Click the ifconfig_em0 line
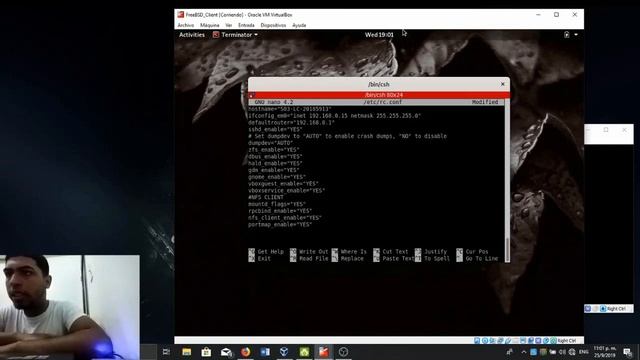The image size is (640, 360). (x=334, y=116)
